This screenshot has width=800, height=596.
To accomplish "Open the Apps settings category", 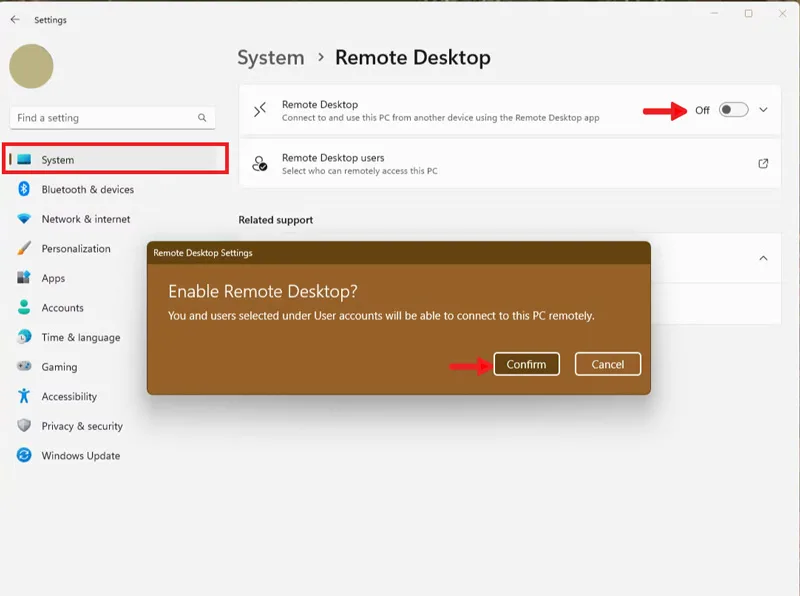I will click(53, 278).
